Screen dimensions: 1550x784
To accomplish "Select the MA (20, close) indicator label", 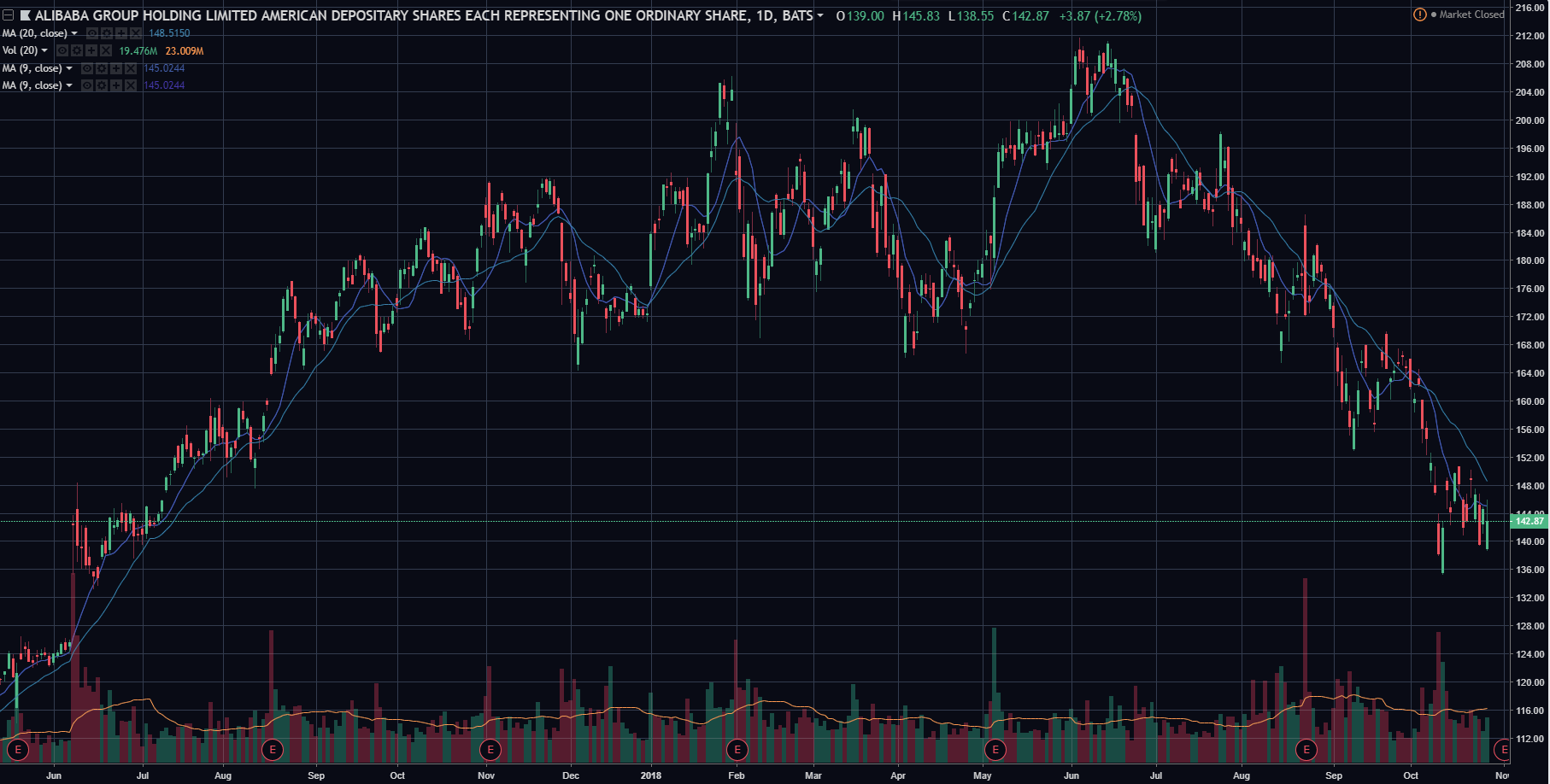I will tap(35, 33).
